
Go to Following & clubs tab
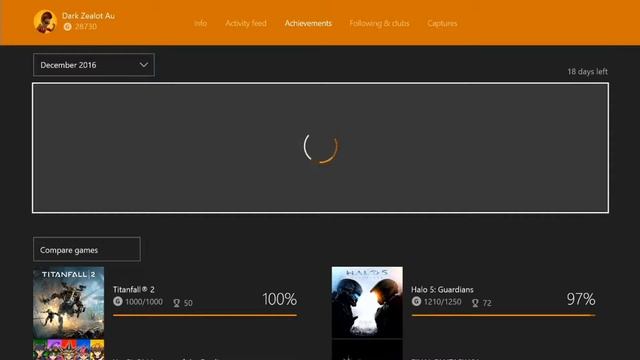click(379, 23)
